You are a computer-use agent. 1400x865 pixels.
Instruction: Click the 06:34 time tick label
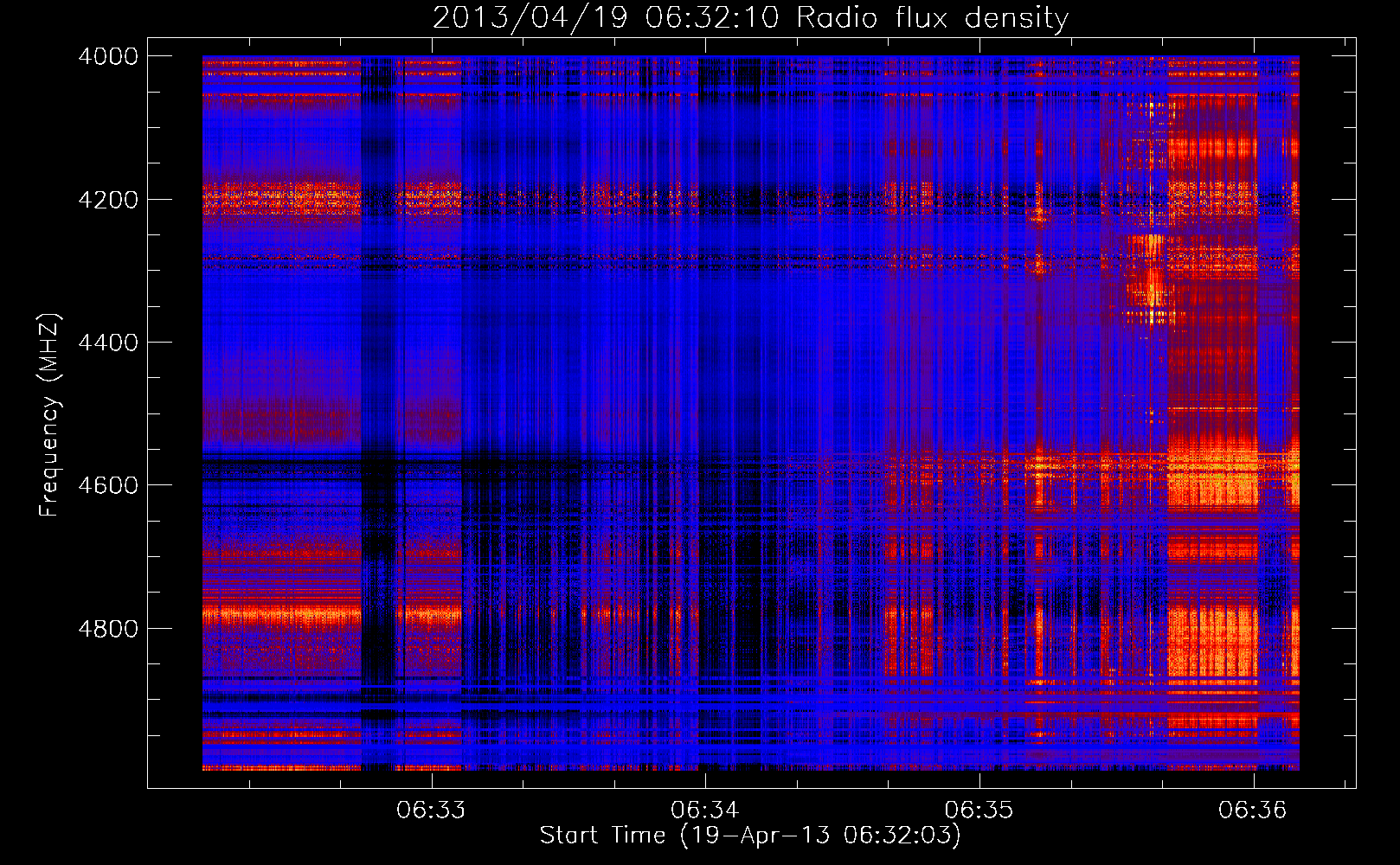(x=705, y=811)
